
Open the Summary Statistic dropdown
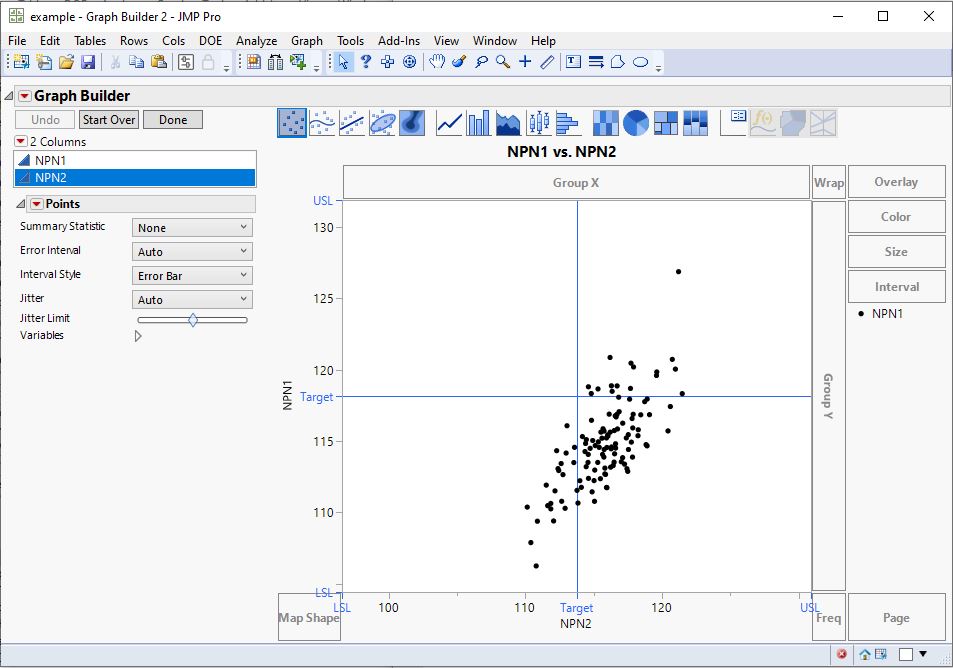point(191,226)
